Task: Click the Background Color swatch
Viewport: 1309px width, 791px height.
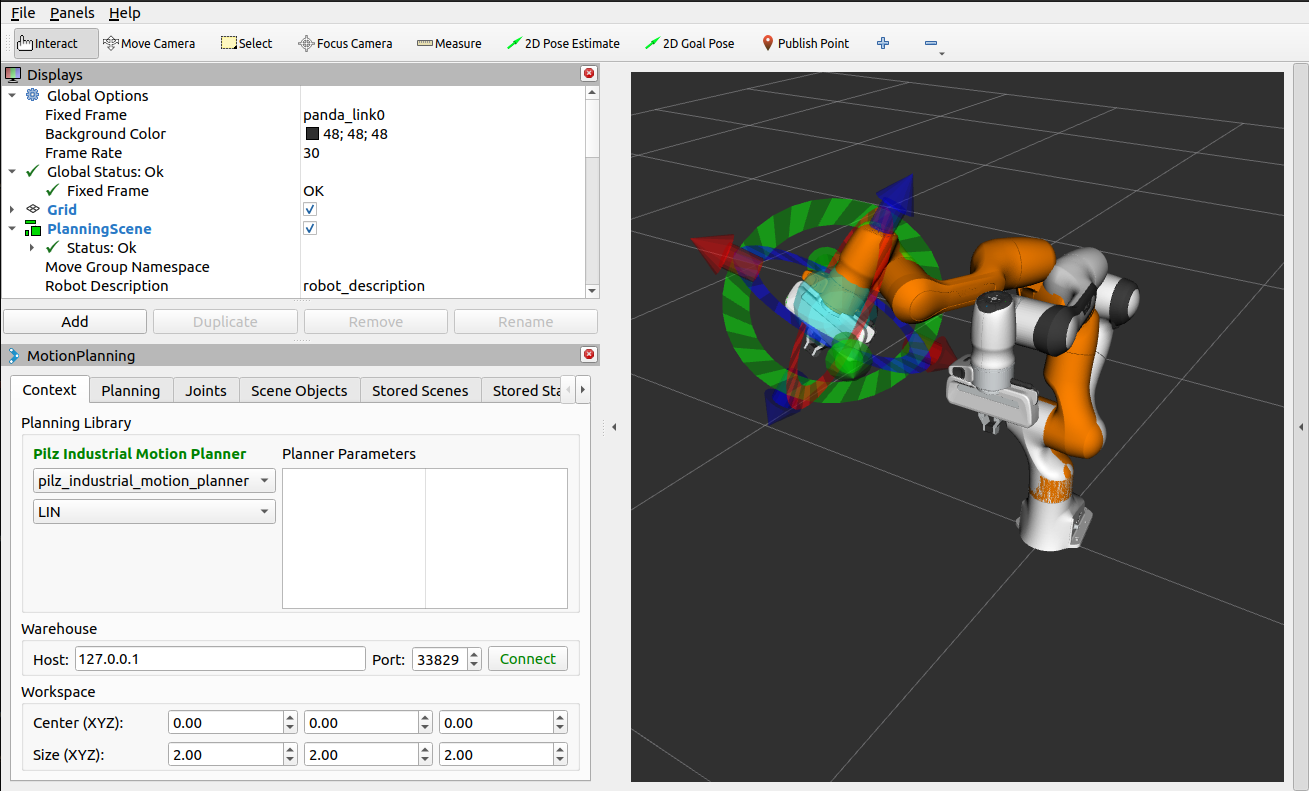Action: point(312,134)
